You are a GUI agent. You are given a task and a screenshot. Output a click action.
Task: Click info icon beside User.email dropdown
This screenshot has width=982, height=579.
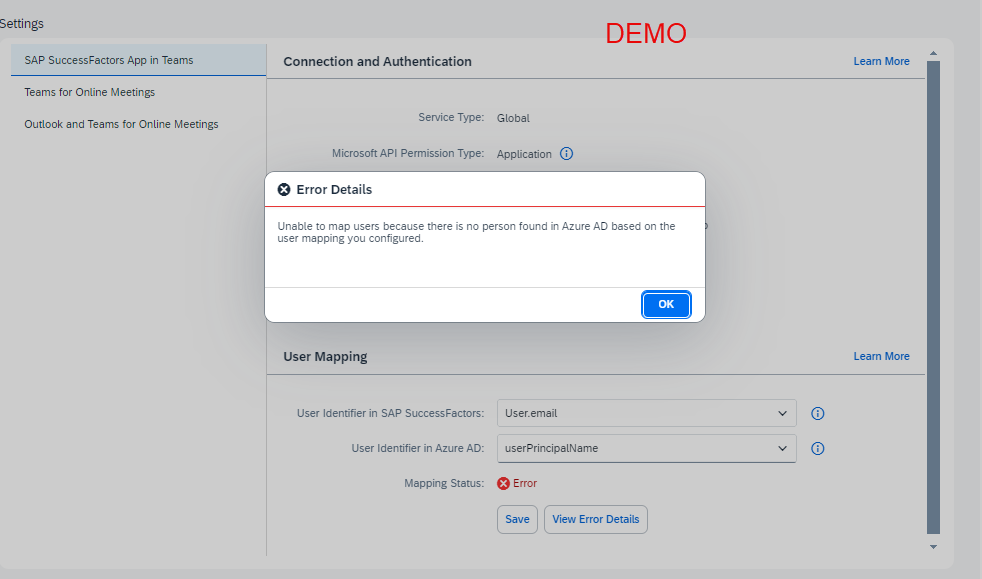click(817, 413)
